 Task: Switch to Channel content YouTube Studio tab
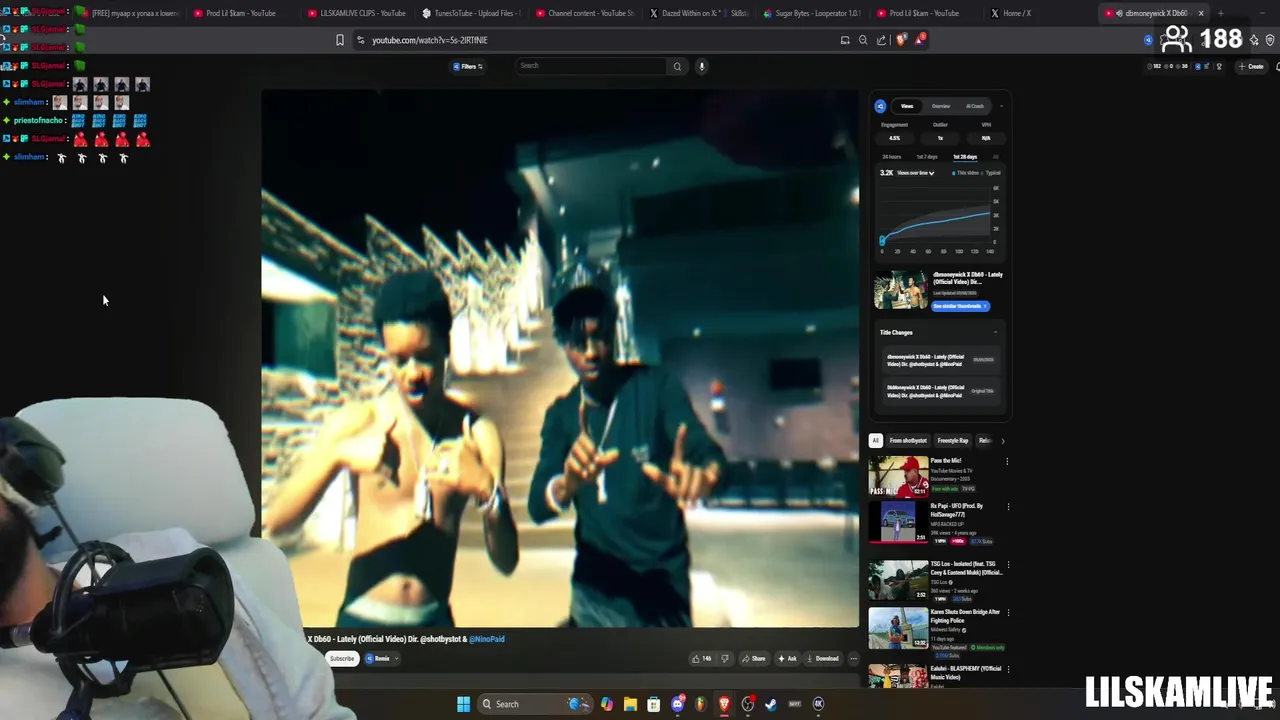[585, 13]
